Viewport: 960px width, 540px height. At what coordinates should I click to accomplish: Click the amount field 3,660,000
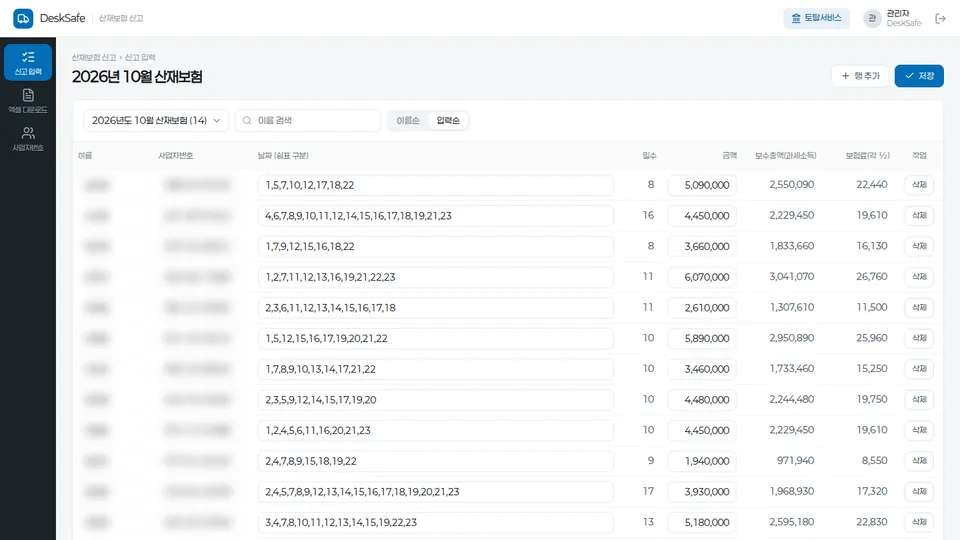tap(702, 246)
